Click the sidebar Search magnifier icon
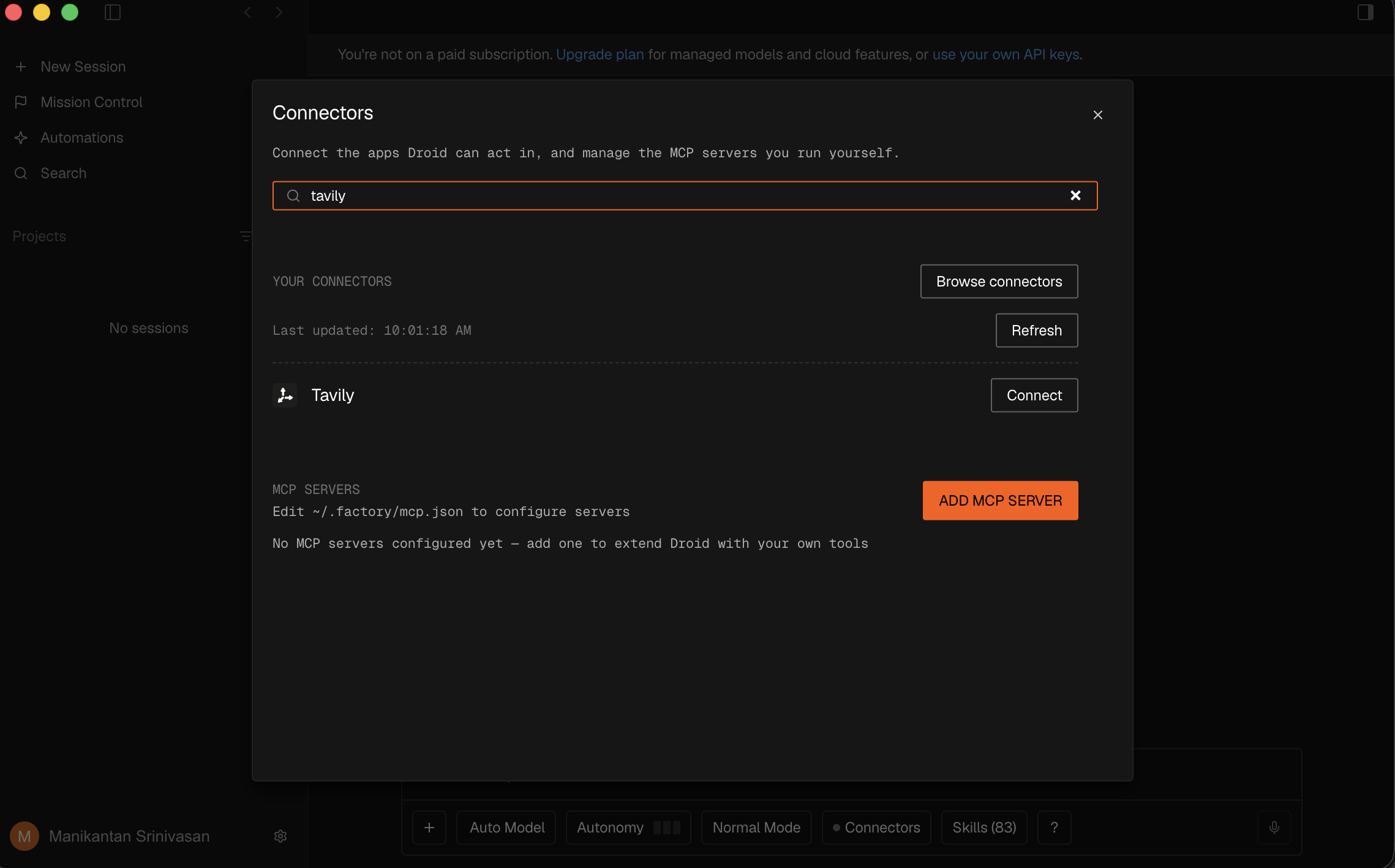 pos(21,173)
